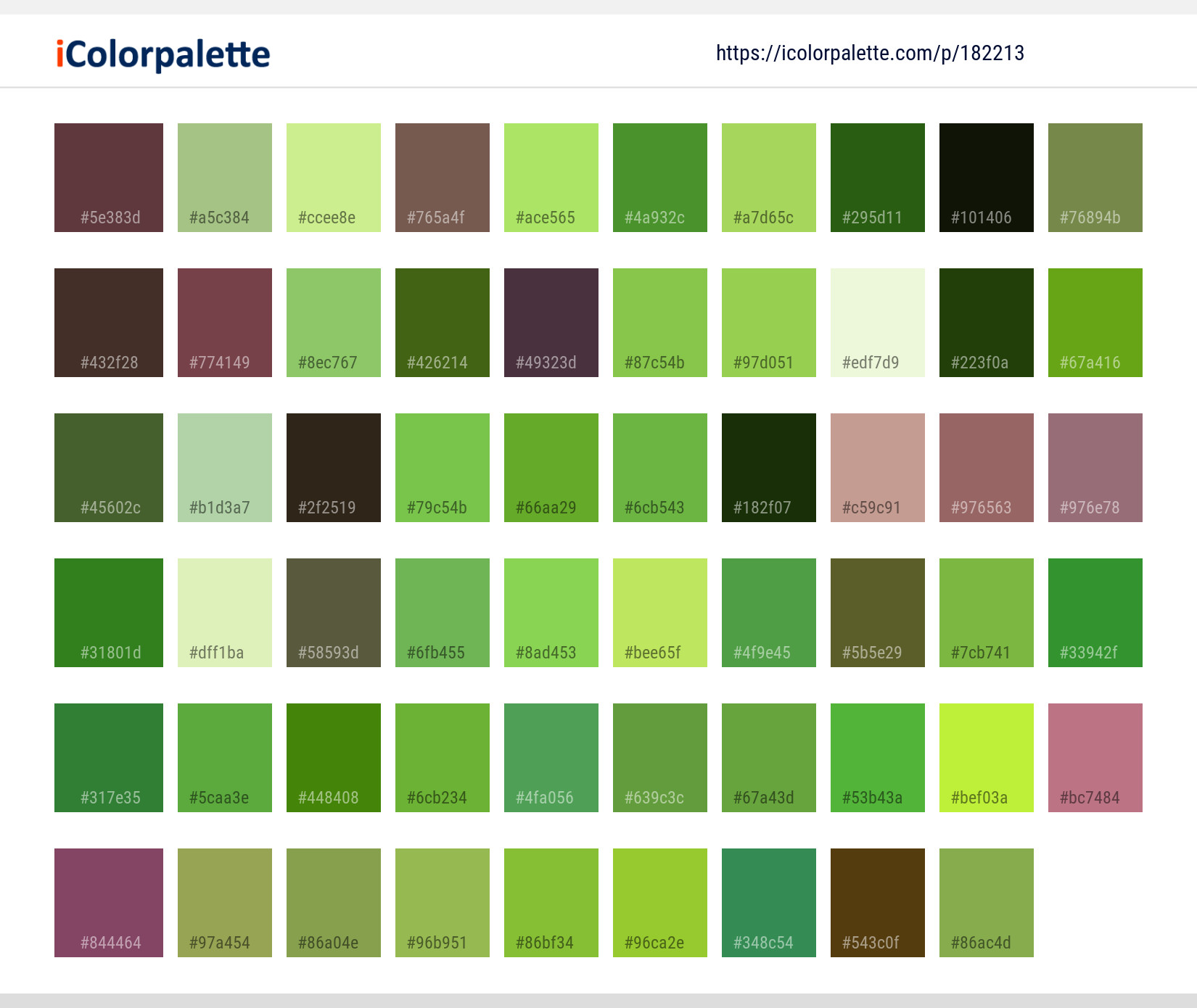Choose the #33942f swatch
Screen dimensions: 1197x1008
1095,613
